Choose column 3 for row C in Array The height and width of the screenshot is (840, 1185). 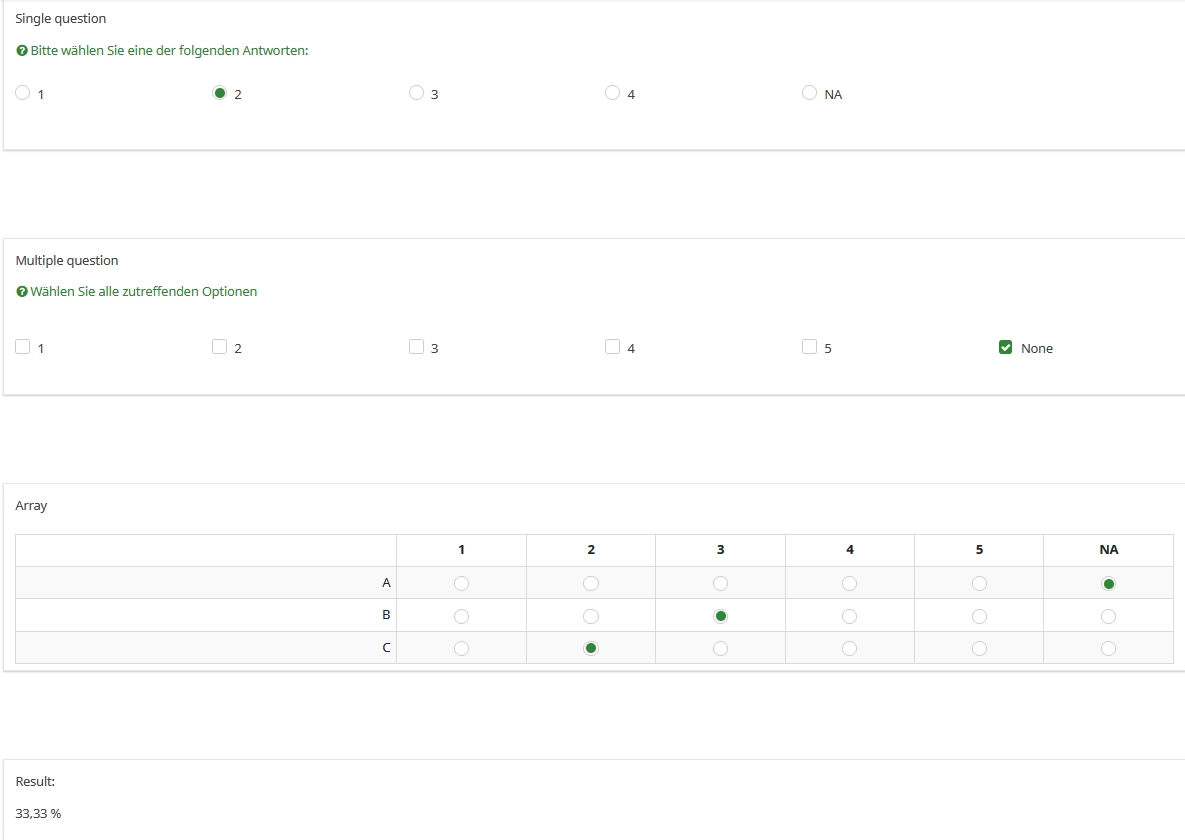click(x=720, y=648)
